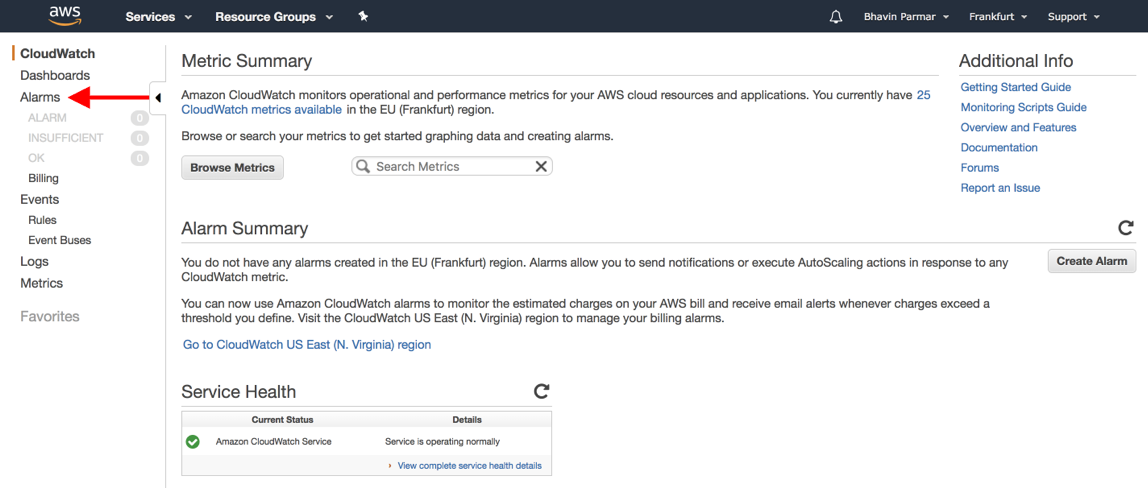Open the notifications bell icon
Screen dimensions: 1148x488
836,16
